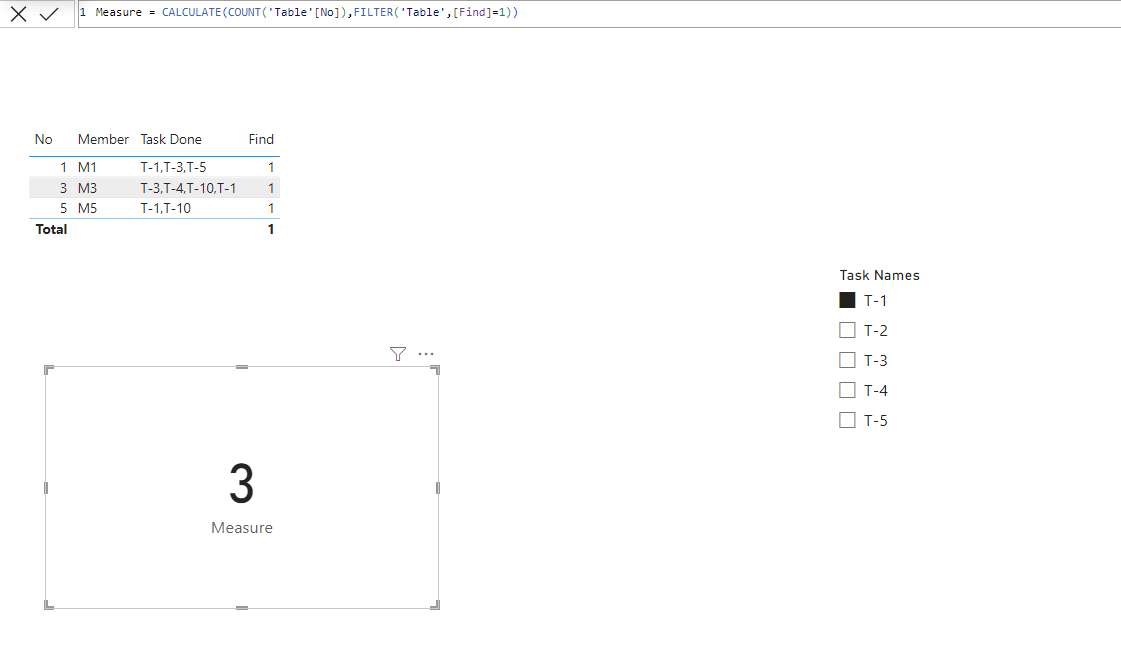The width and height of the screenshot is (1121, 656).
Task: Select the M1 member cell
Action: pos(87,167)
